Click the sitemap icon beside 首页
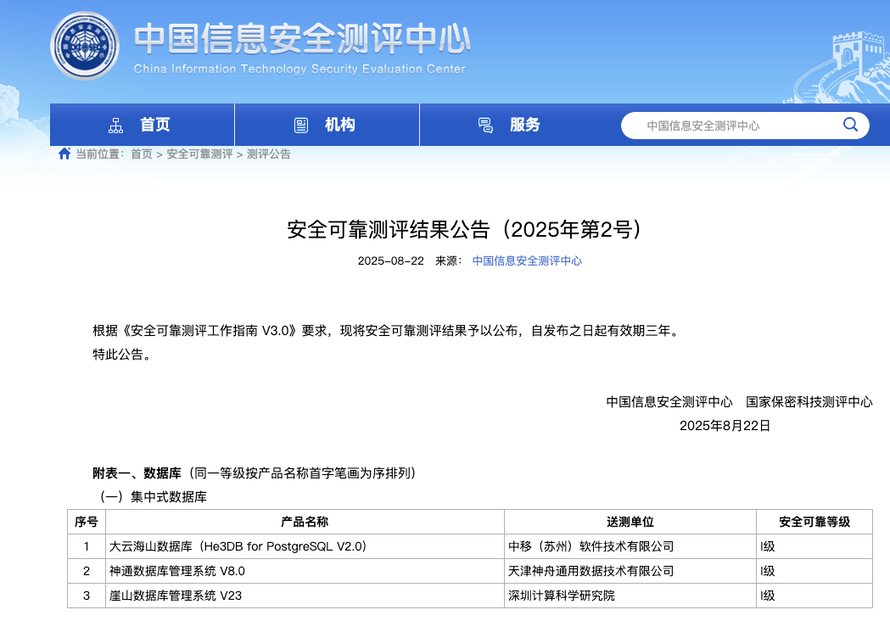This screenshot has height=621, width=890. tap(116, 125)
